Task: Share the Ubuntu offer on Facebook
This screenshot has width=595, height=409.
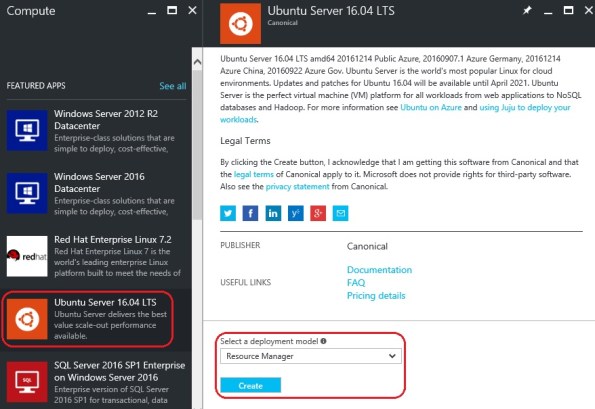Action: coord(250,213)
